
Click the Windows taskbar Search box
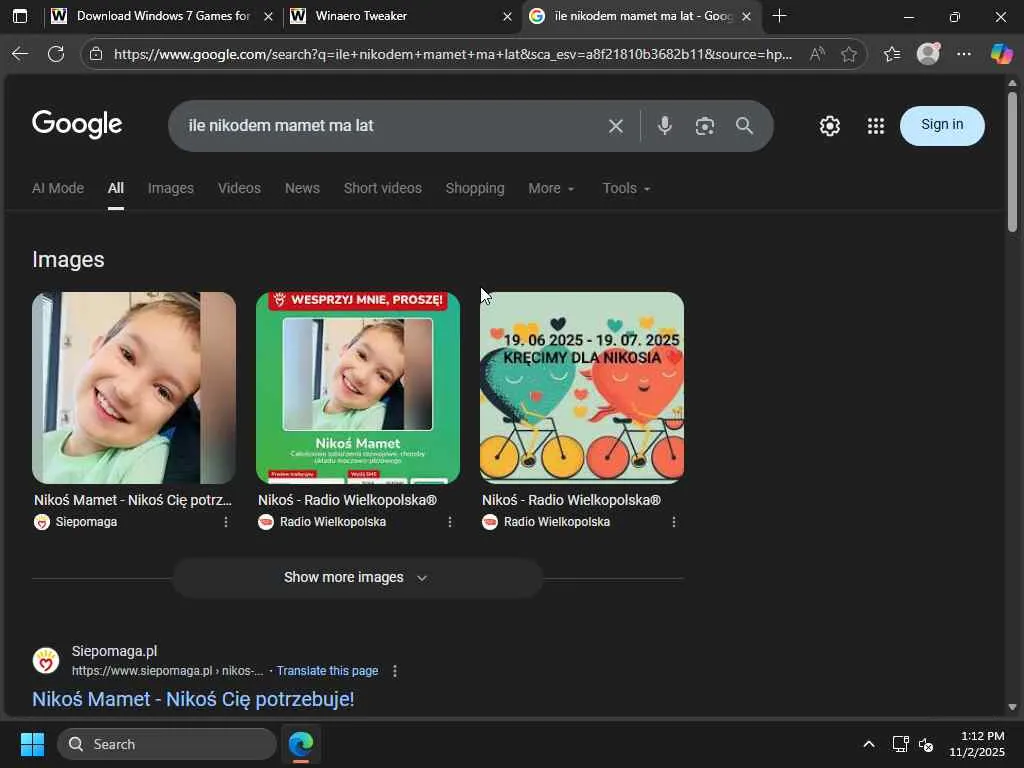tap(167, 744)
